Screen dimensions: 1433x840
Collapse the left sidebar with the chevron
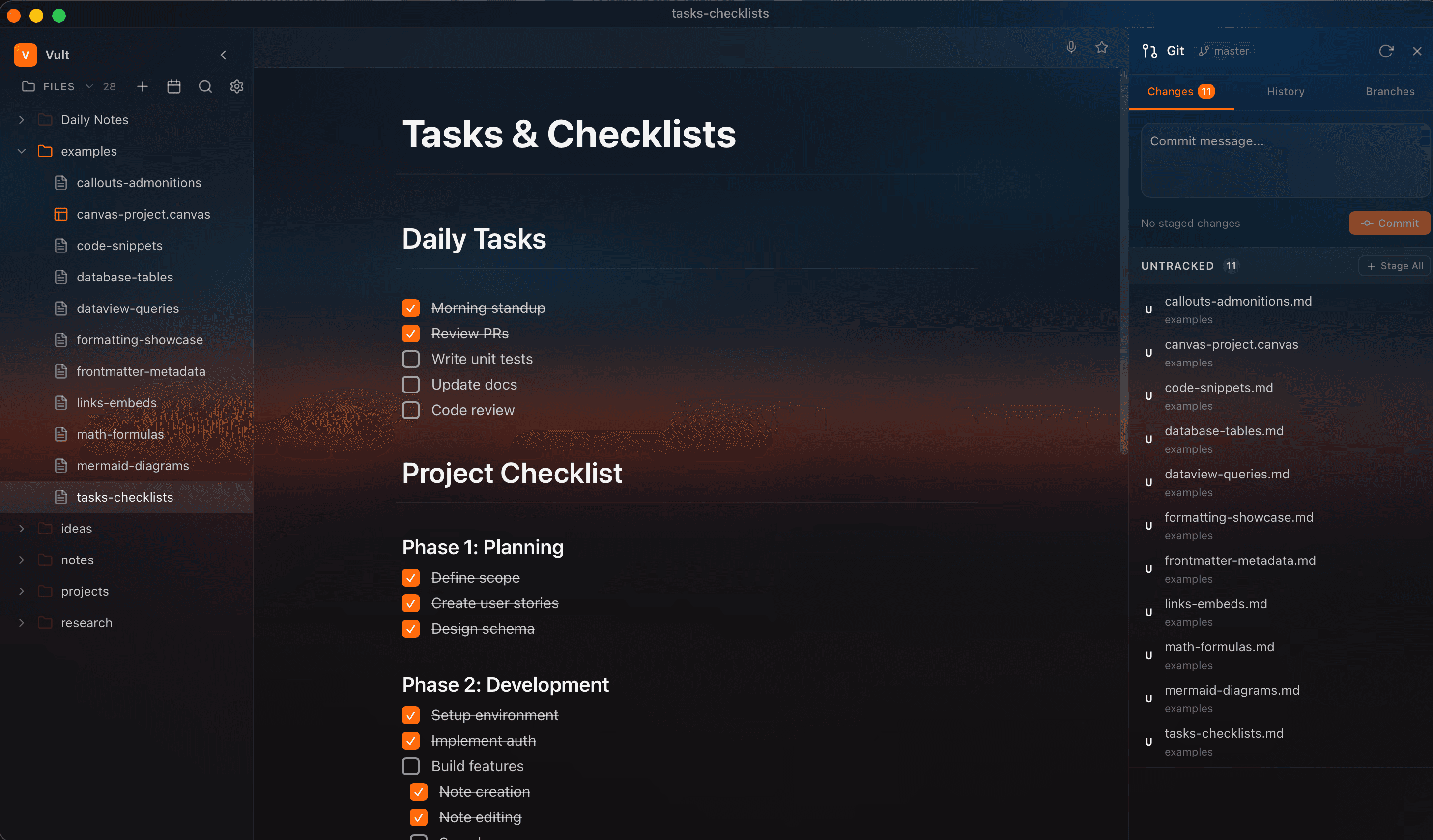[223, 55]
